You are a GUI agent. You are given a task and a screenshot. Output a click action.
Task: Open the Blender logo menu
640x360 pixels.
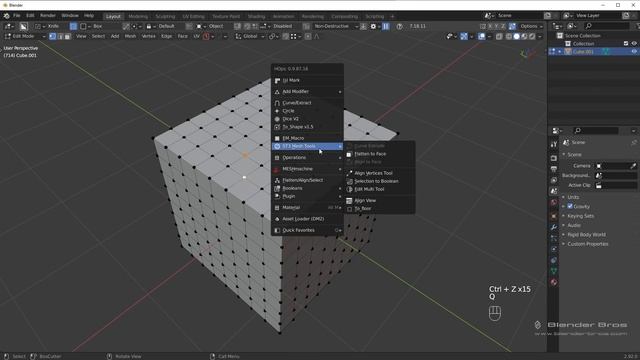(7, 16)
